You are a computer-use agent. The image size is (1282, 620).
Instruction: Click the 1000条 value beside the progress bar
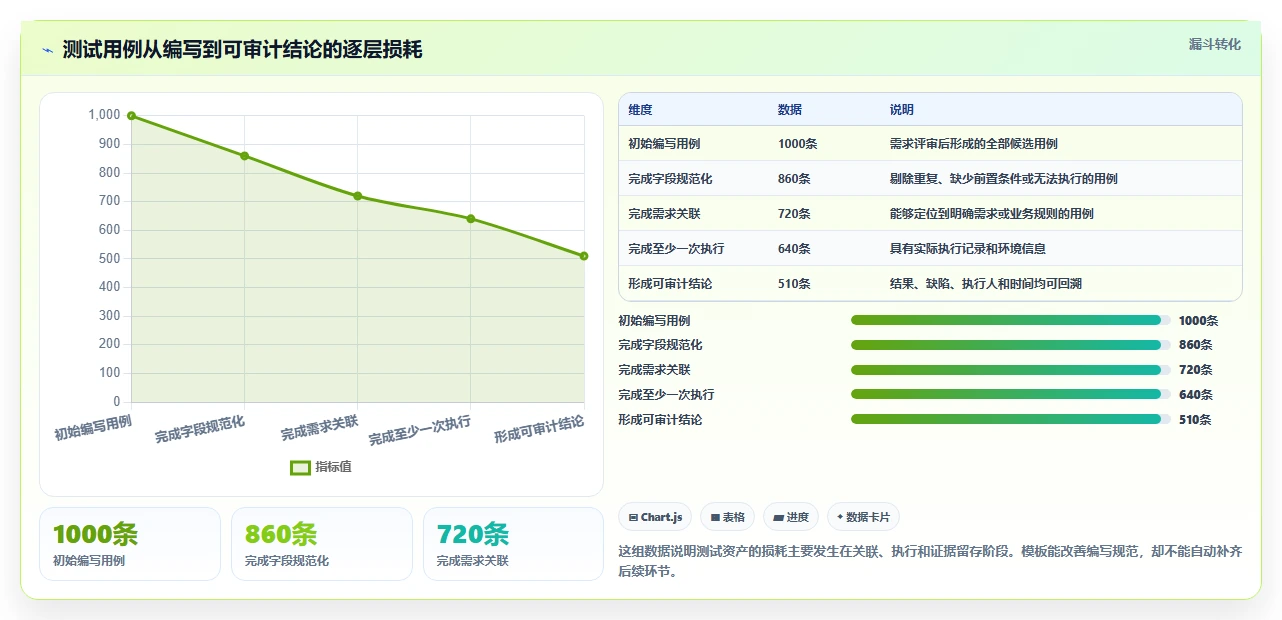click(1199, 321)
